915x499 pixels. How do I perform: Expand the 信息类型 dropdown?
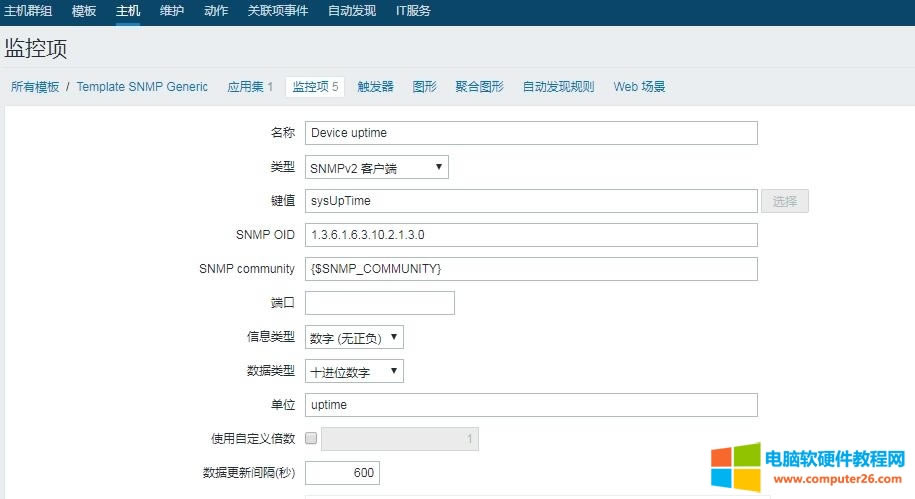[x=354, y=337]
